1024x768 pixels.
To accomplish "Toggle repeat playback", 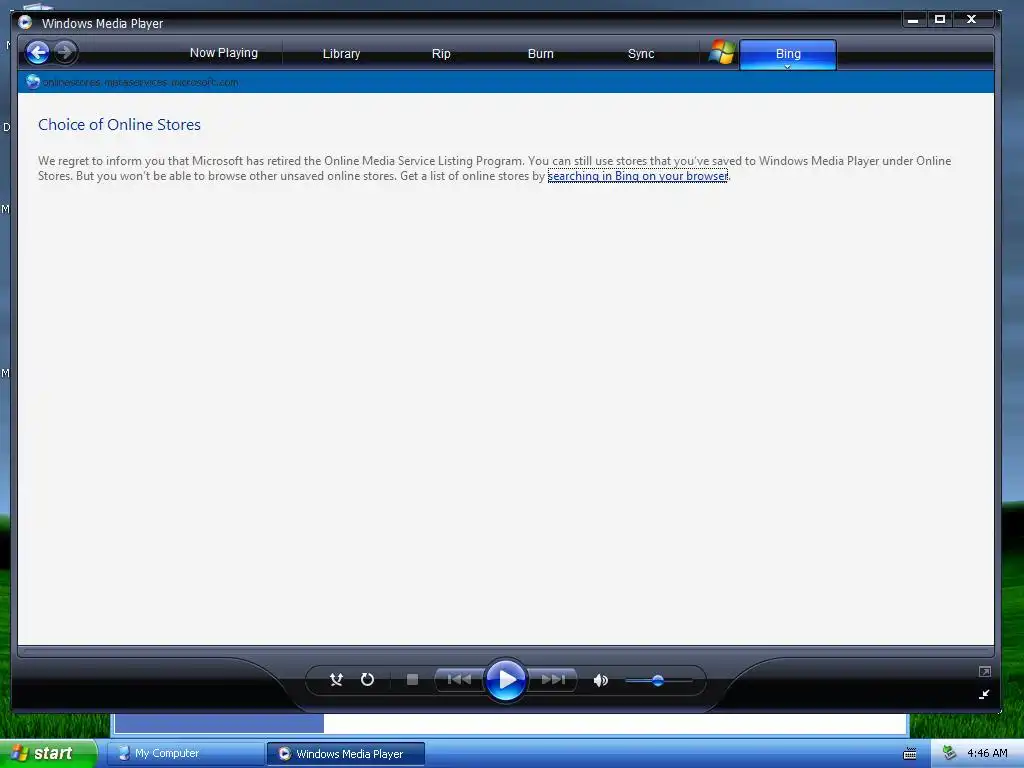I will [x=368, y=680].
